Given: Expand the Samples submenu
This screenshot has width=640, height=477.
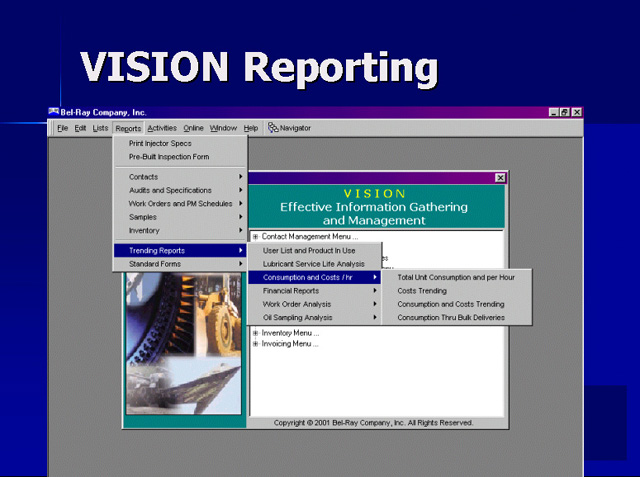Looking at the screenshot, I should pos(180,217).
